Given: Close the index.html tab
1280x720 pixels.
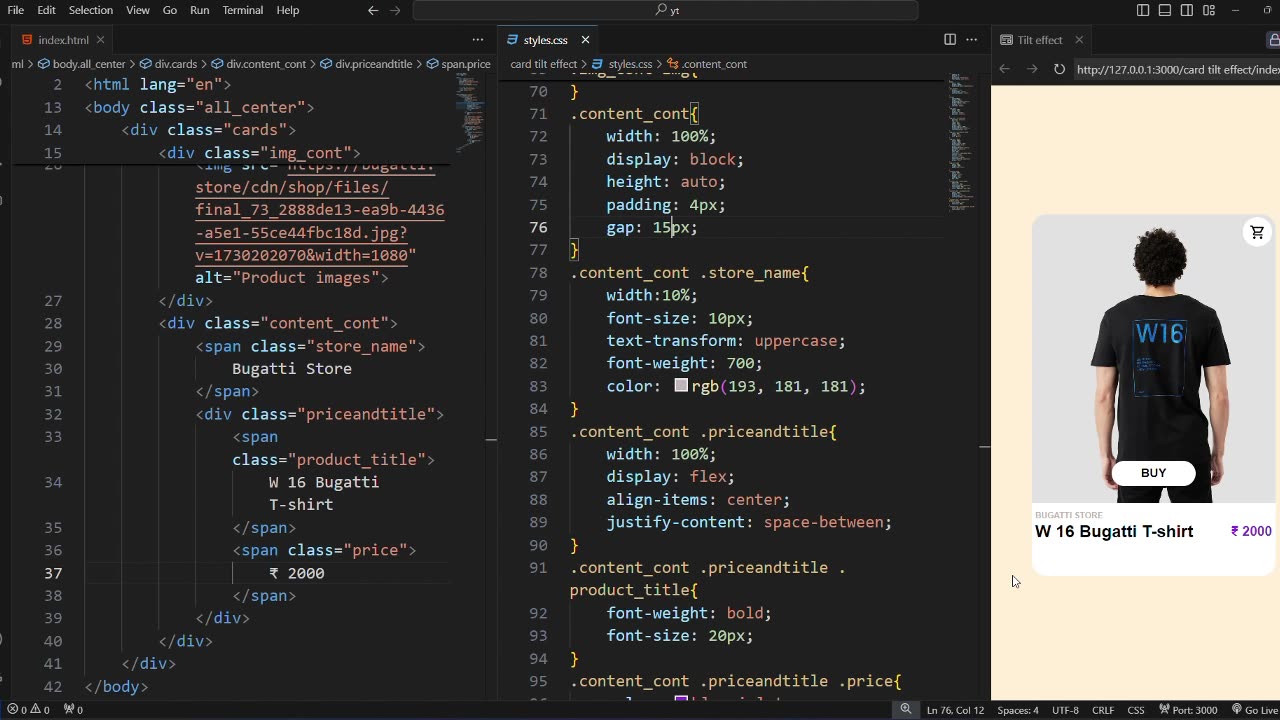Looking at the screenshot, I should click(100, 40).
